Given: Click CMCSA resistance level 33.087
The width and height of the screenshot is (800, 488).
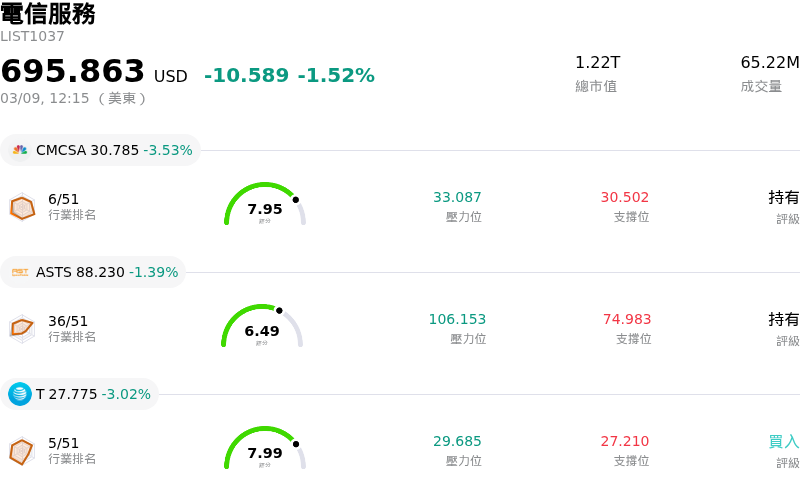Looking at the screenshot, I should [457, 197].
